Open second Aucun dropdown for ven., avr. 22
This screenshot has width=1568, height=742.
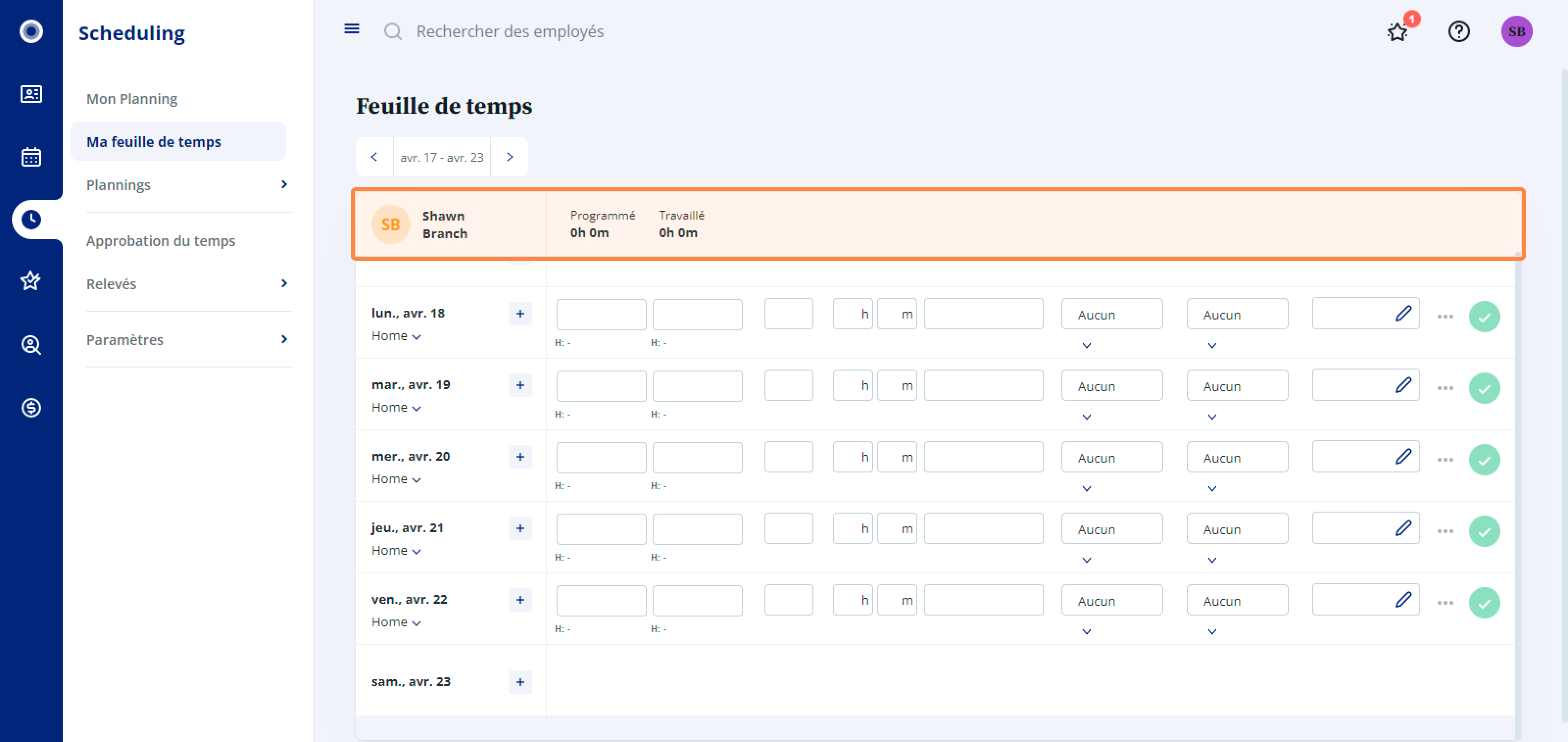click(1237, 600)
